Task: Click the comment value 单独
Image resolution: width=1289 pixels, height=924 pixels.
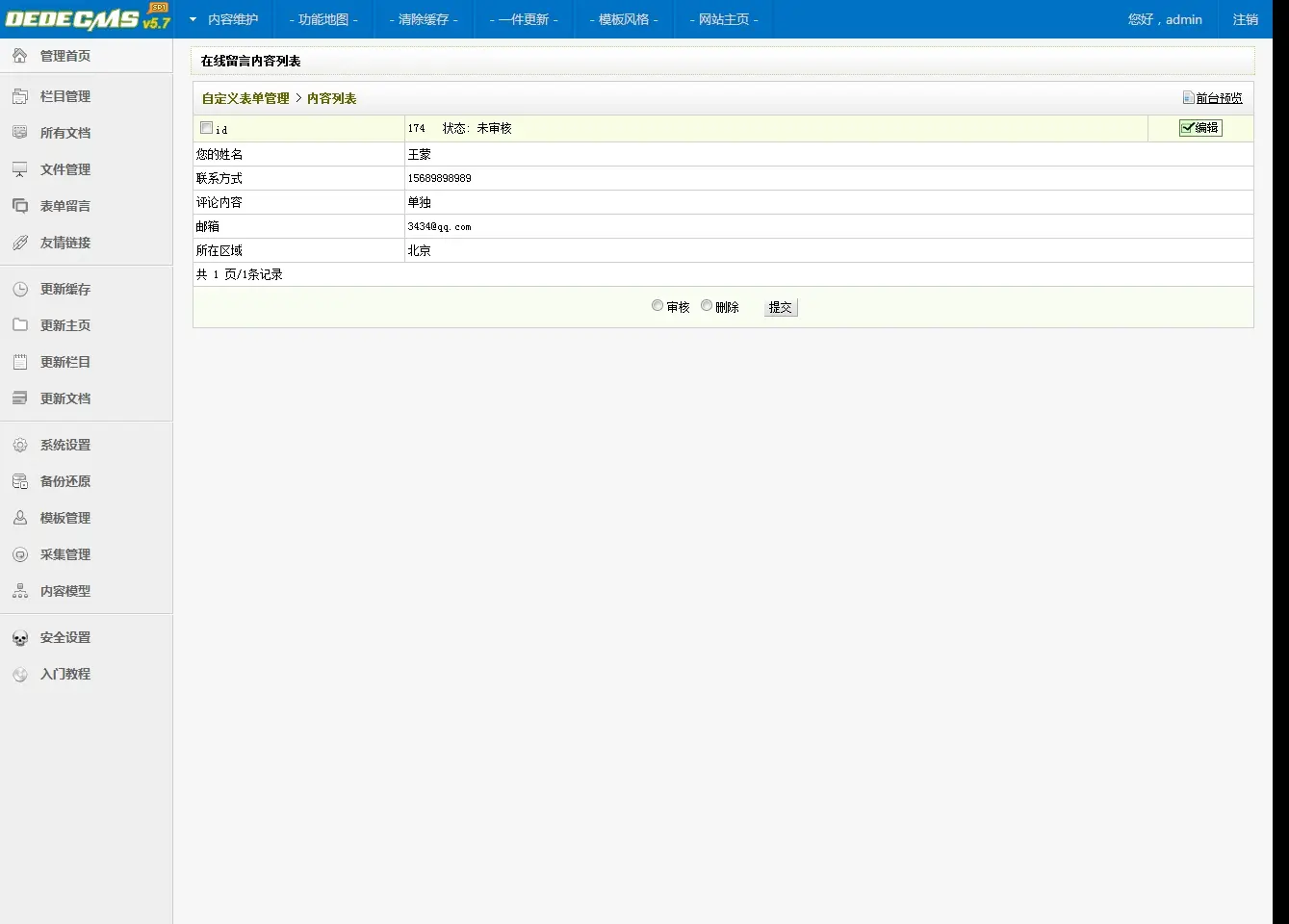Action: point(420,202)
